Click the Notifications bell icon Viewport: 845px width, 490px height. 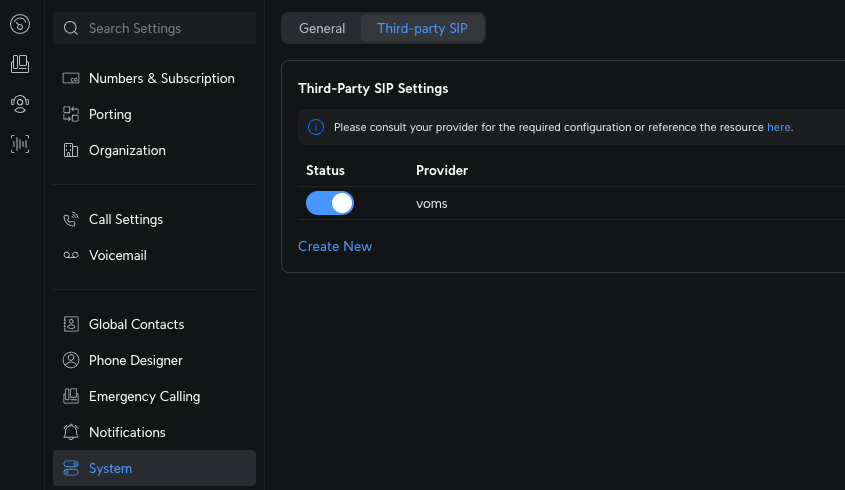coord(71,432)
